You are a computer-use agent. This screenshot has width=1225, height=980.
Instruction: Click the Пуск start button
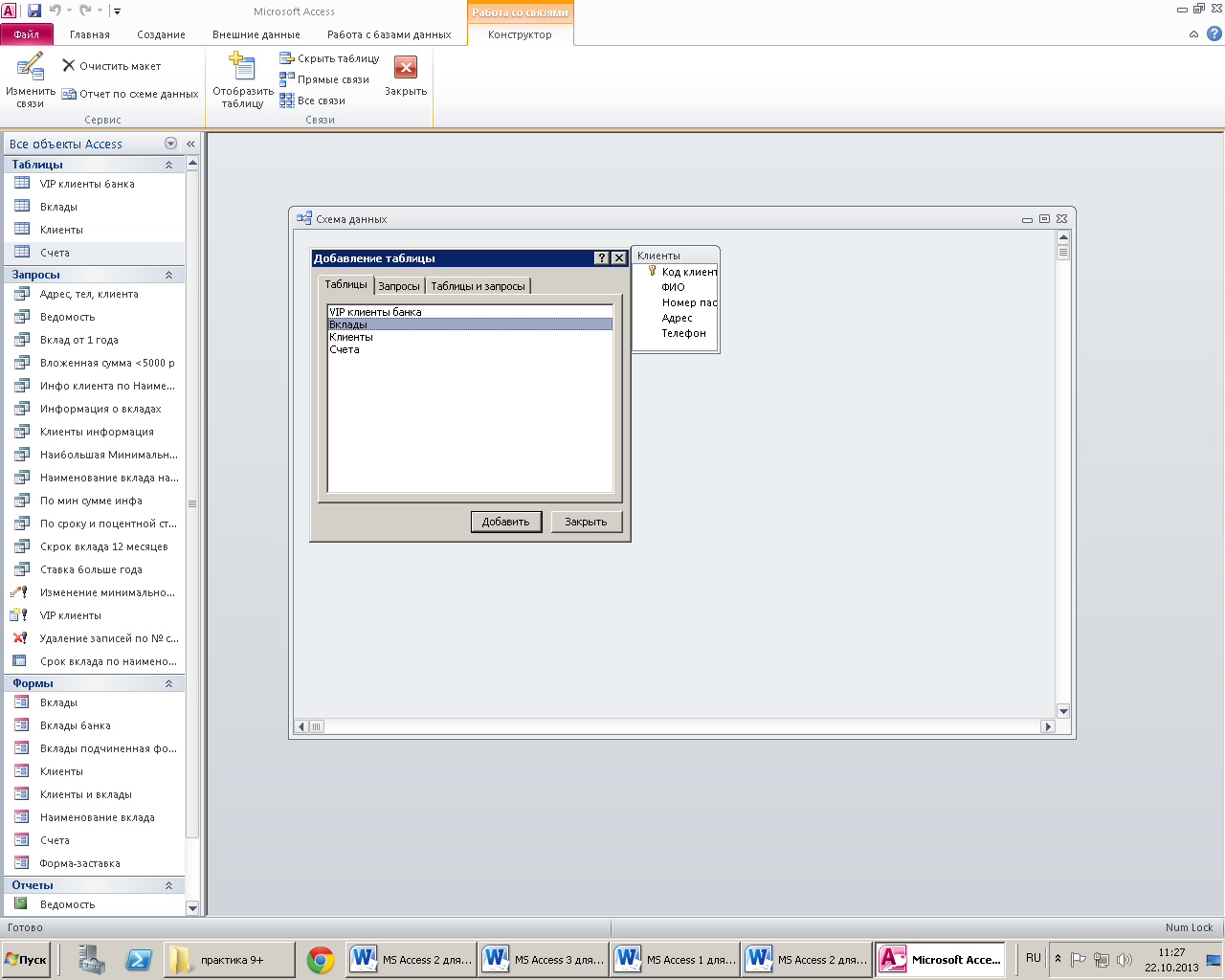[26, 959]
